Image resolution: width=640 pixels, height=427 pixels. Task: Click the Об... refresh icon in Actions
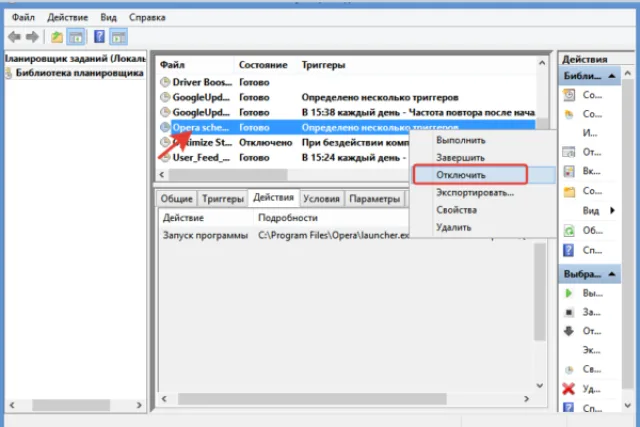pos(569,231)
